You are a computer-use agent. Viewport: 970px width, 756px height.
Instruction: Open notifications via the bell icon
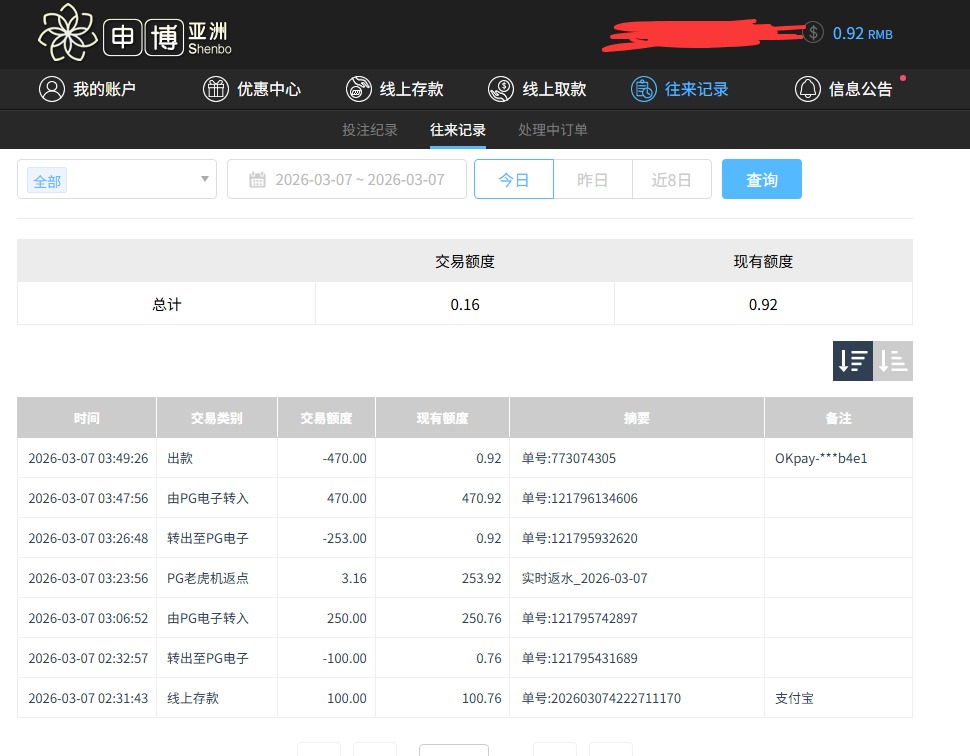click(807, 89)
